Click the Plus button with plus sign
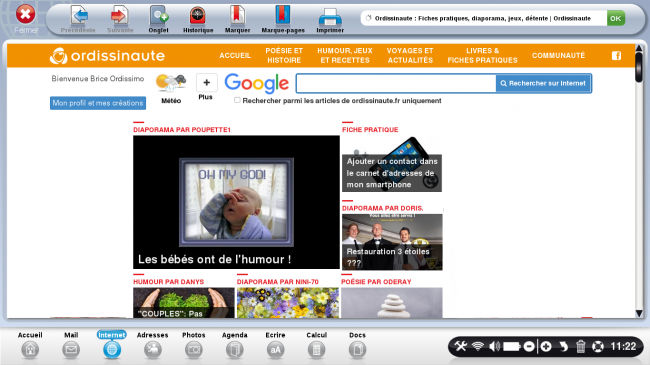 (x=206, y=83)
